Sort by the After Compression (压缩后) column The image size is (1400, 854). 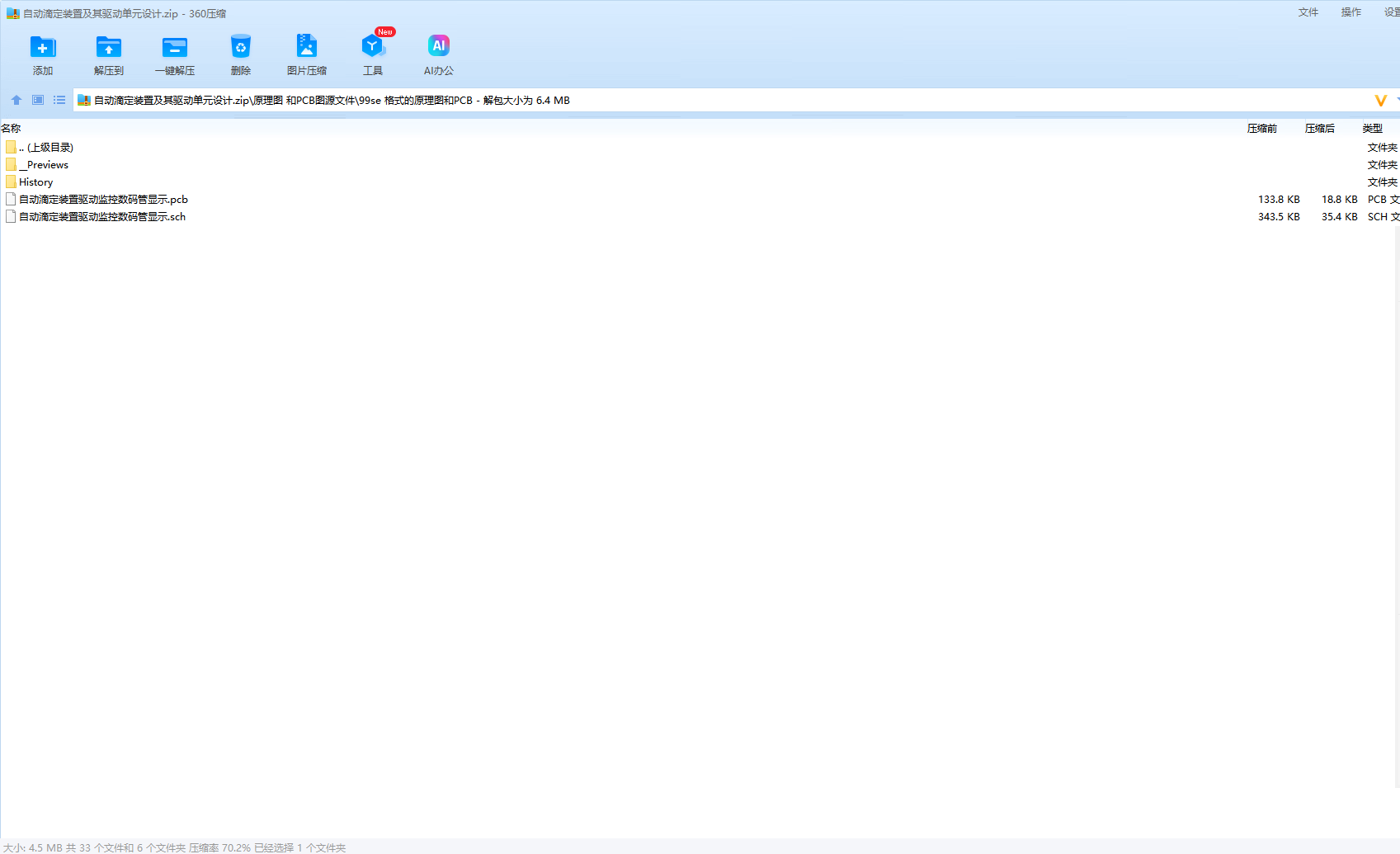(1319, 129)
